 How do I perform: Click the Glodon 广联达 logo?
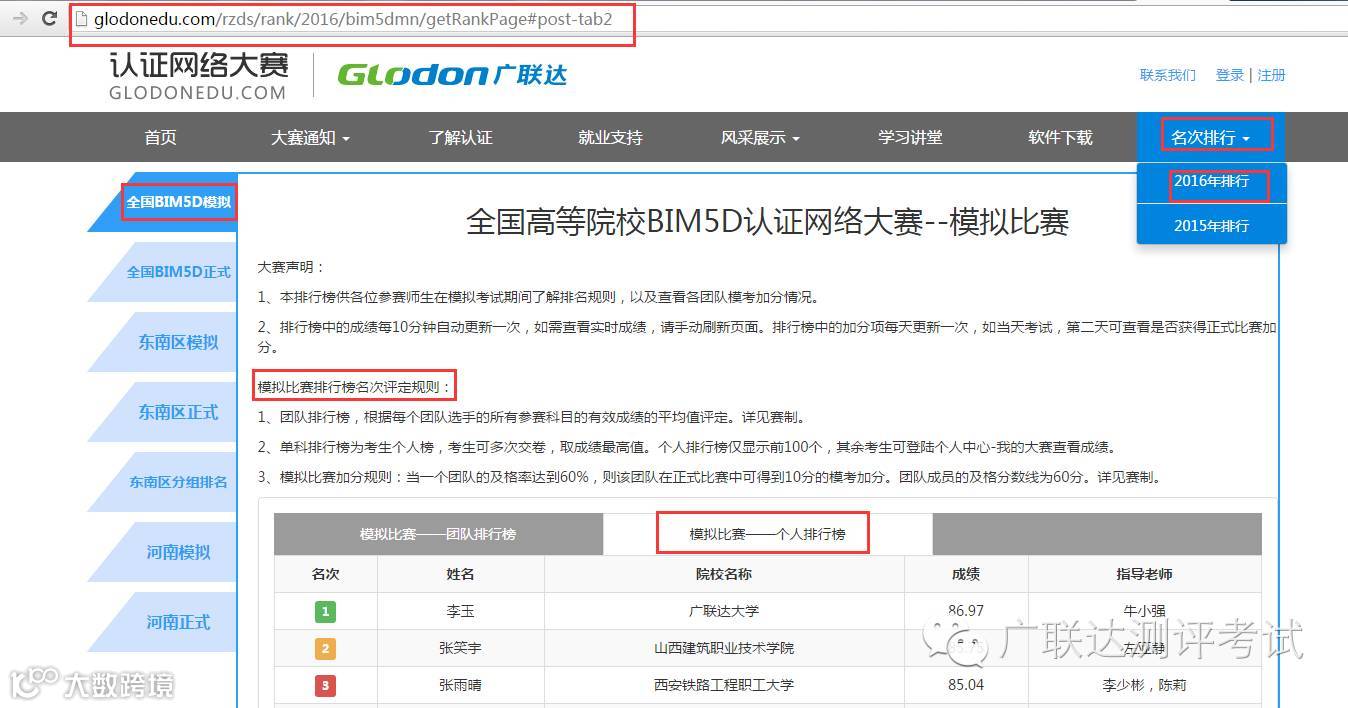[452, 75]
